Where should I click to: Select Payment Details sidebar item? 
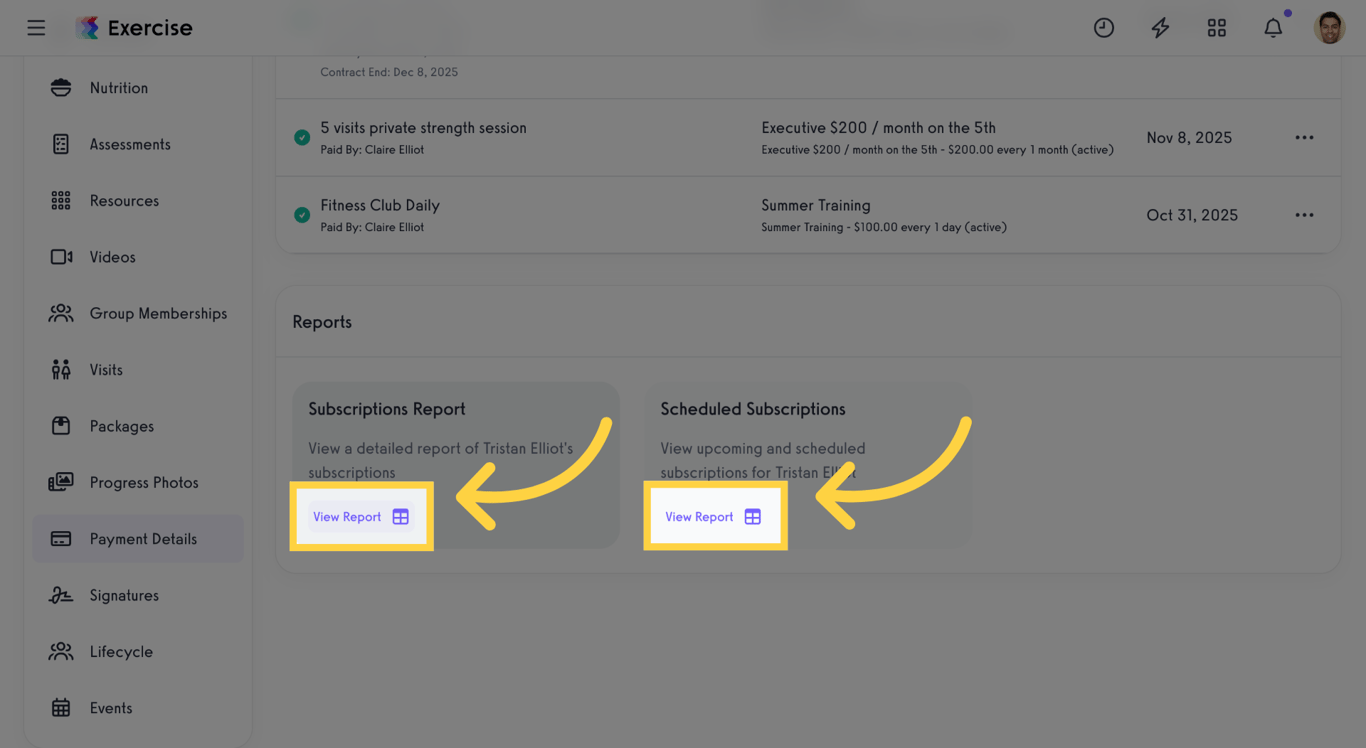[x=142, y=539]
